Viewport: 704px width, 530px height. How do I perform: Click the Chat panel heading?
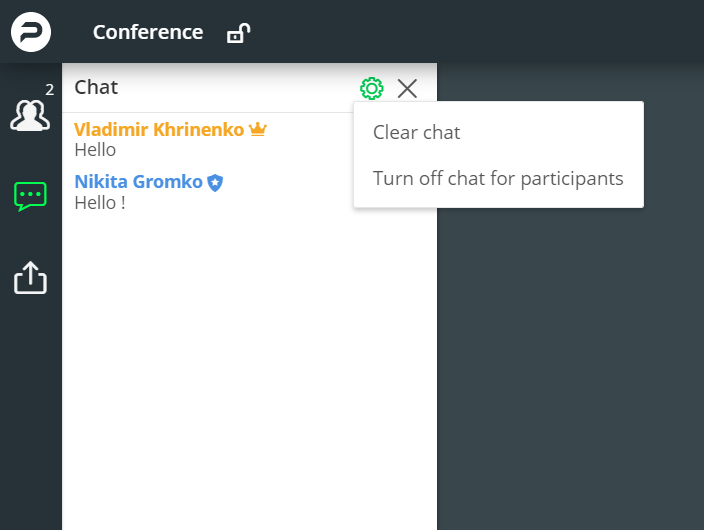point(96,87)
